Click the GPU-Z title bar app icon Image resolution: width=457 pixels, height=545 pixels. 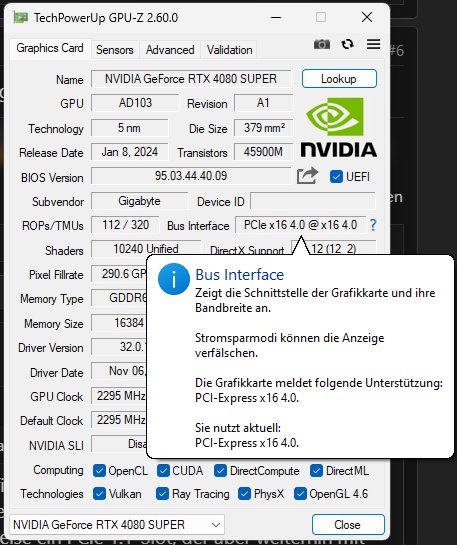tap(21, 17)
